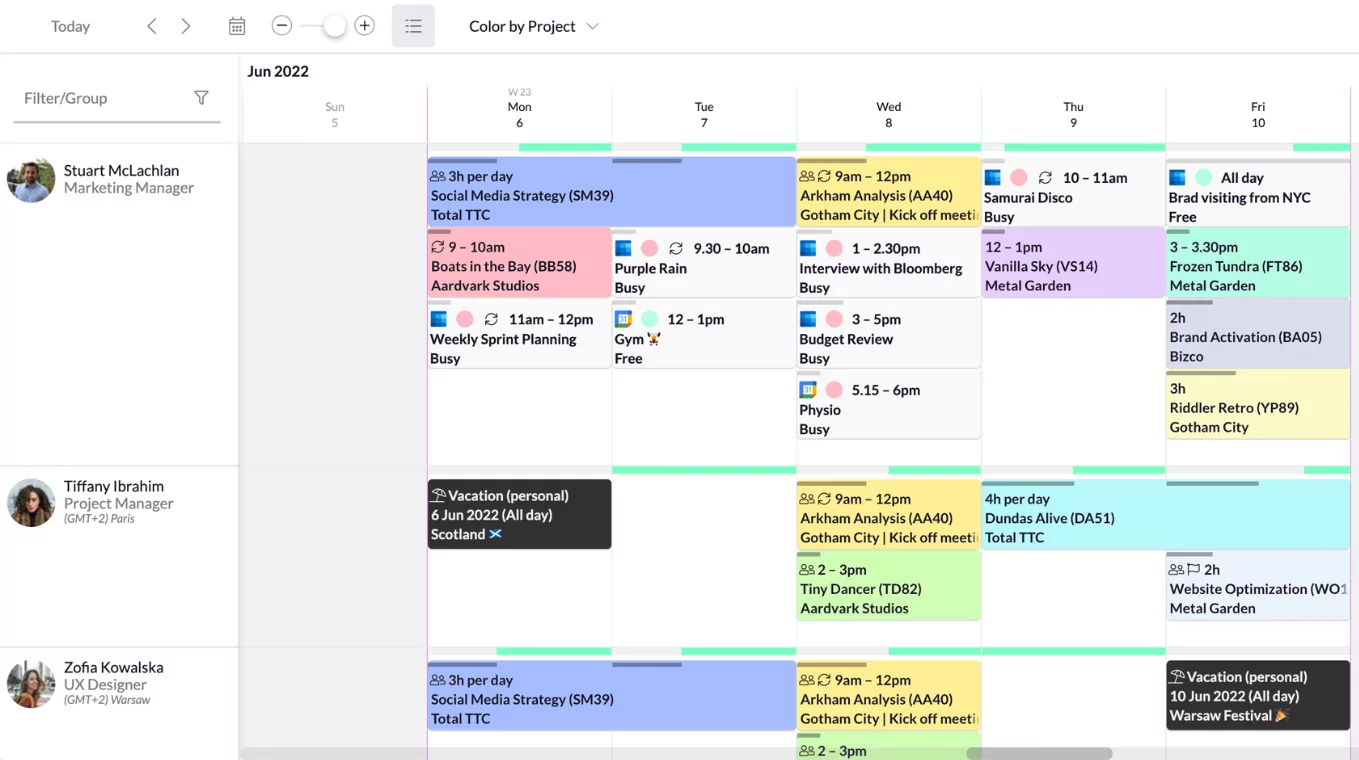This screenshot has width=1359, height=760.
Task: Click the pink busy dot on Physio event
Action: point(834,390)
